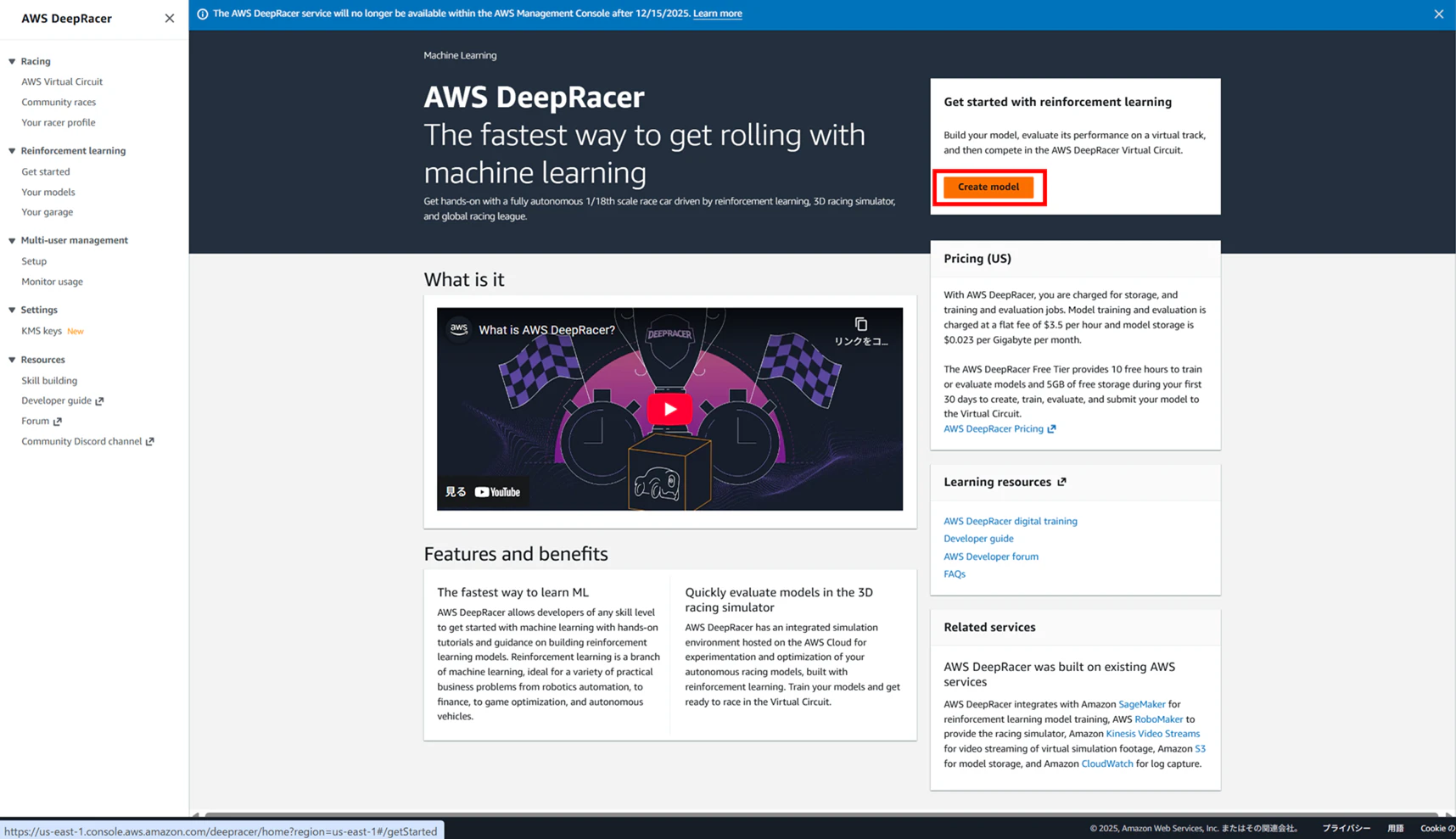Click the AWS channel avatar on video
Screen dimensions: 1456x839
point(459,329)
